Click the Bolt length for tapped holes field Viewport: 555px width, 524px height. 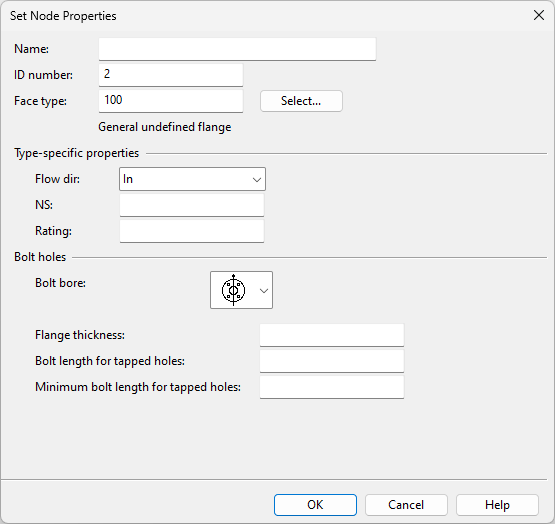point(332,361)
